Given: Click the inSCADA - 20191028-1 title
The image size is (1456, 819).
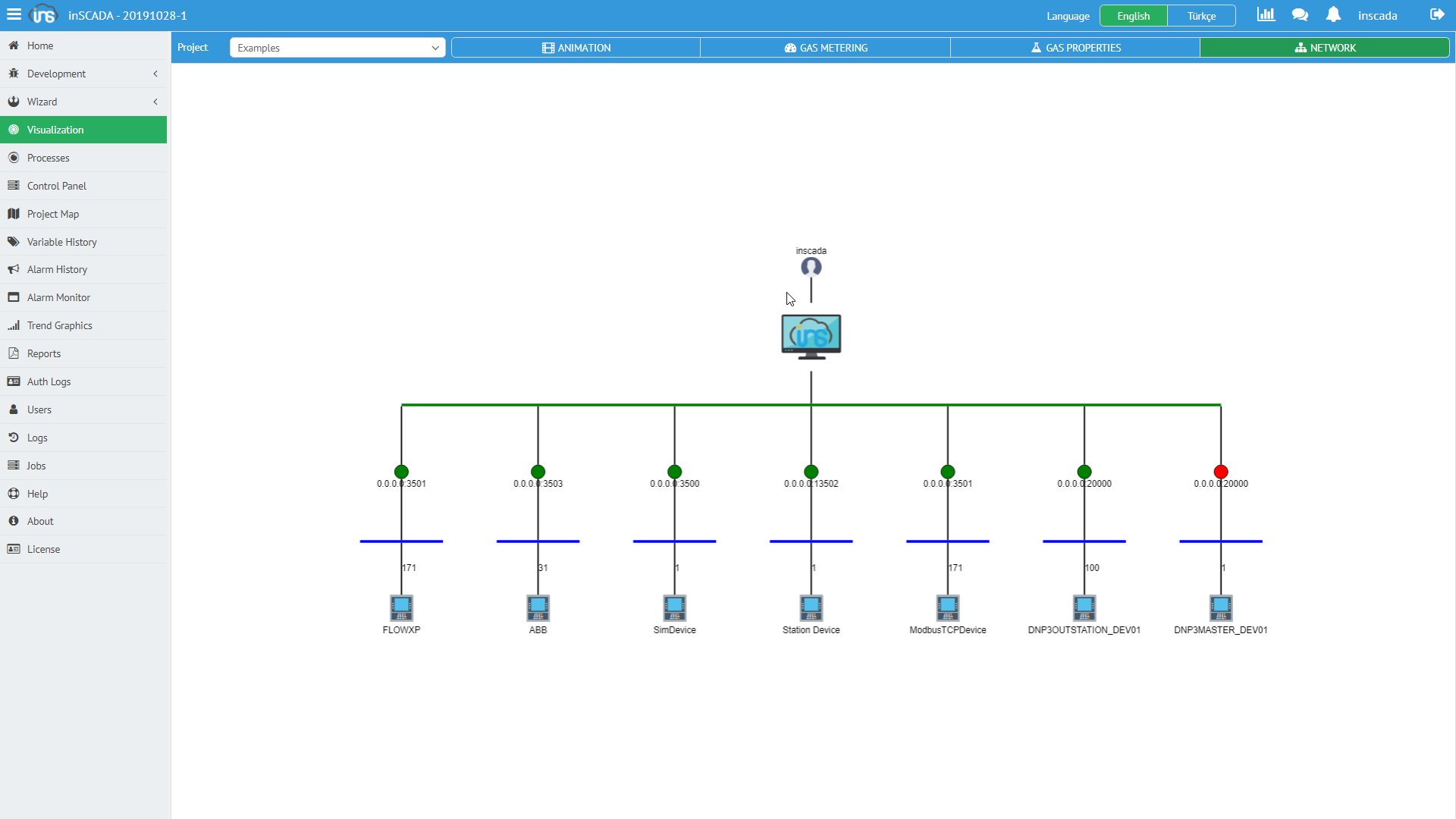Looking at the screenshot, I should click(x=127, y=15).
